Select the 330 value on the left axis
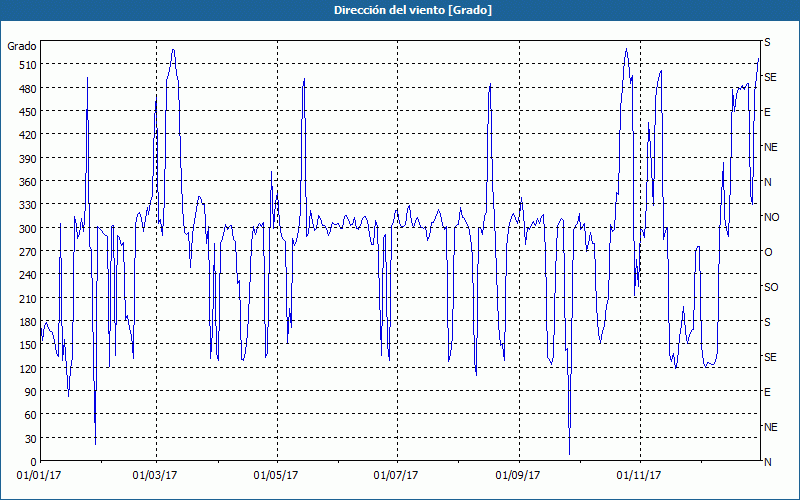This screenshot has width=800, height=500. click(x=28, y=205)
